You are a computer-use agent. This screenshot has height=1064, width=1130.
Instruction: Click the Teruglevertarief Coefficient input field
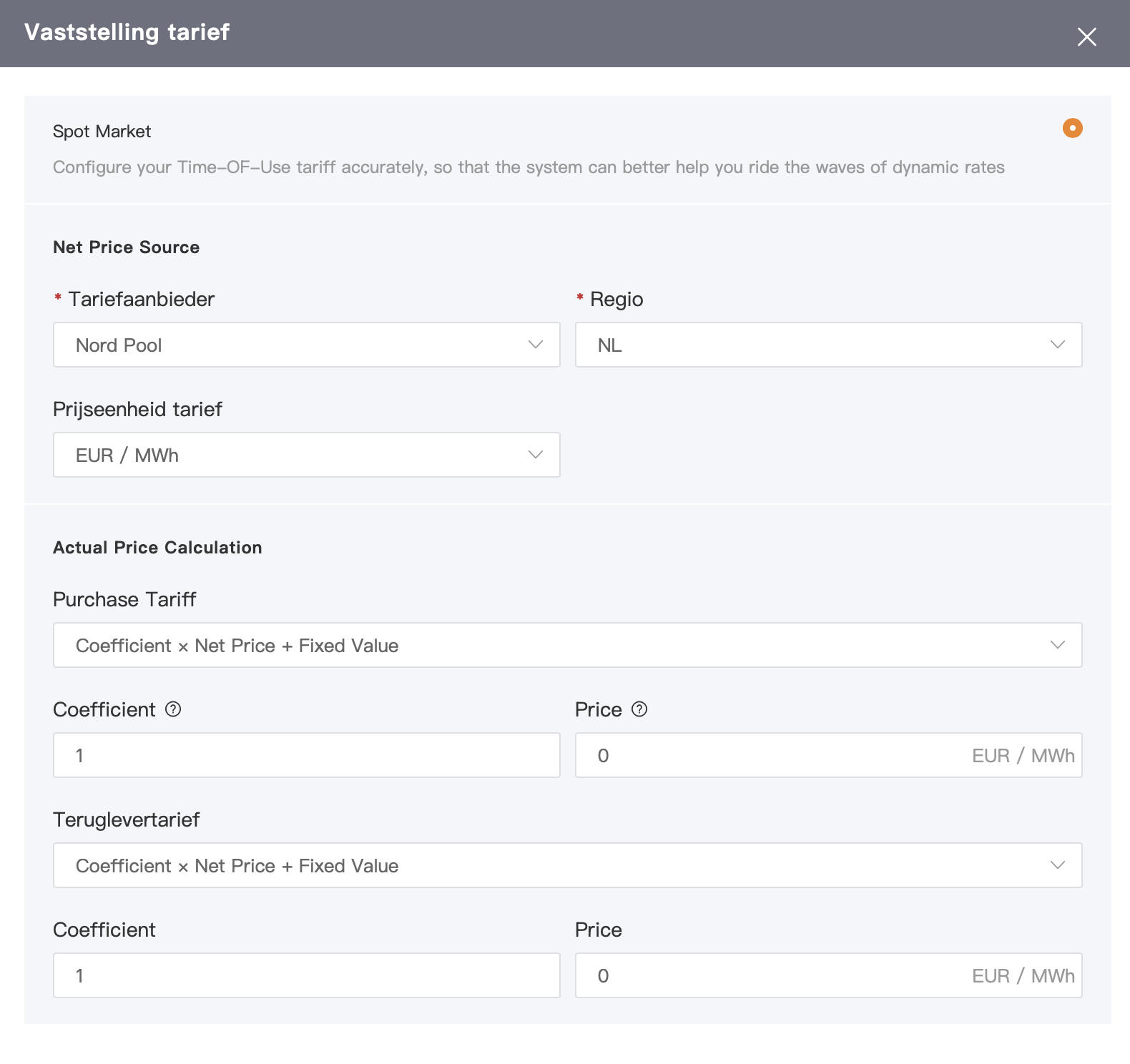point(306,975)
